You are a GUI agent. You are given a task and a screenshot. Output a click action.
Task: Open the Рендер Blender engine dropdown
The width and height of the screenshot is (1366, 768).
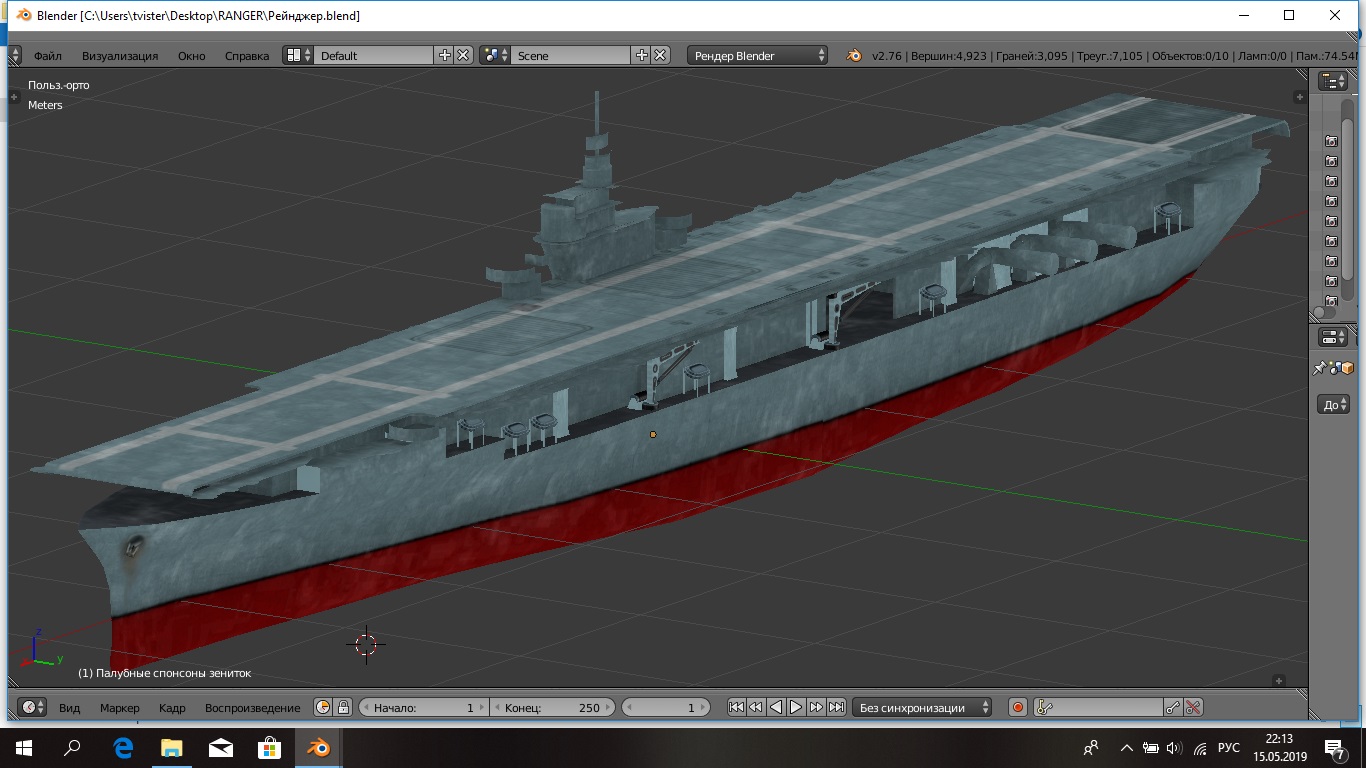[759, 56]
